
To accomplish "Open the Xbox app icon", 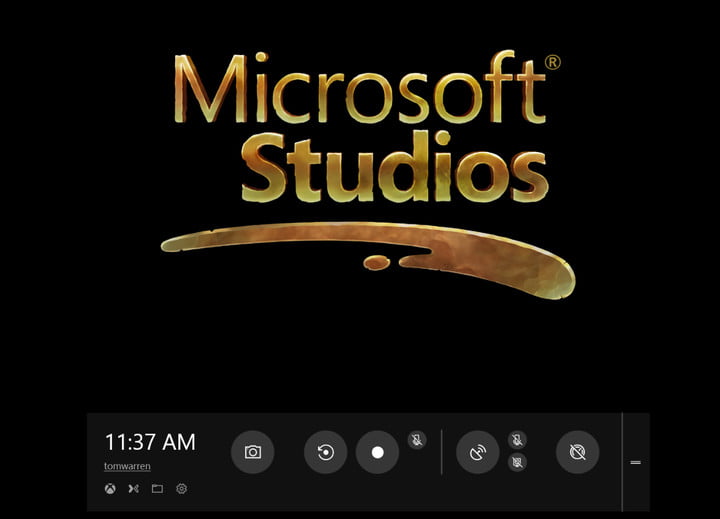I will point(109,489).
